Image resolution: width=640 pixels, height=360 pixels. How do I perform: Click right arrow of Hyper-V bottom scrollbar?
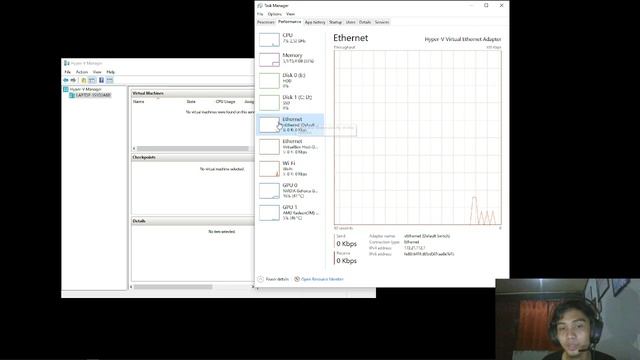[x=252, y=287]
